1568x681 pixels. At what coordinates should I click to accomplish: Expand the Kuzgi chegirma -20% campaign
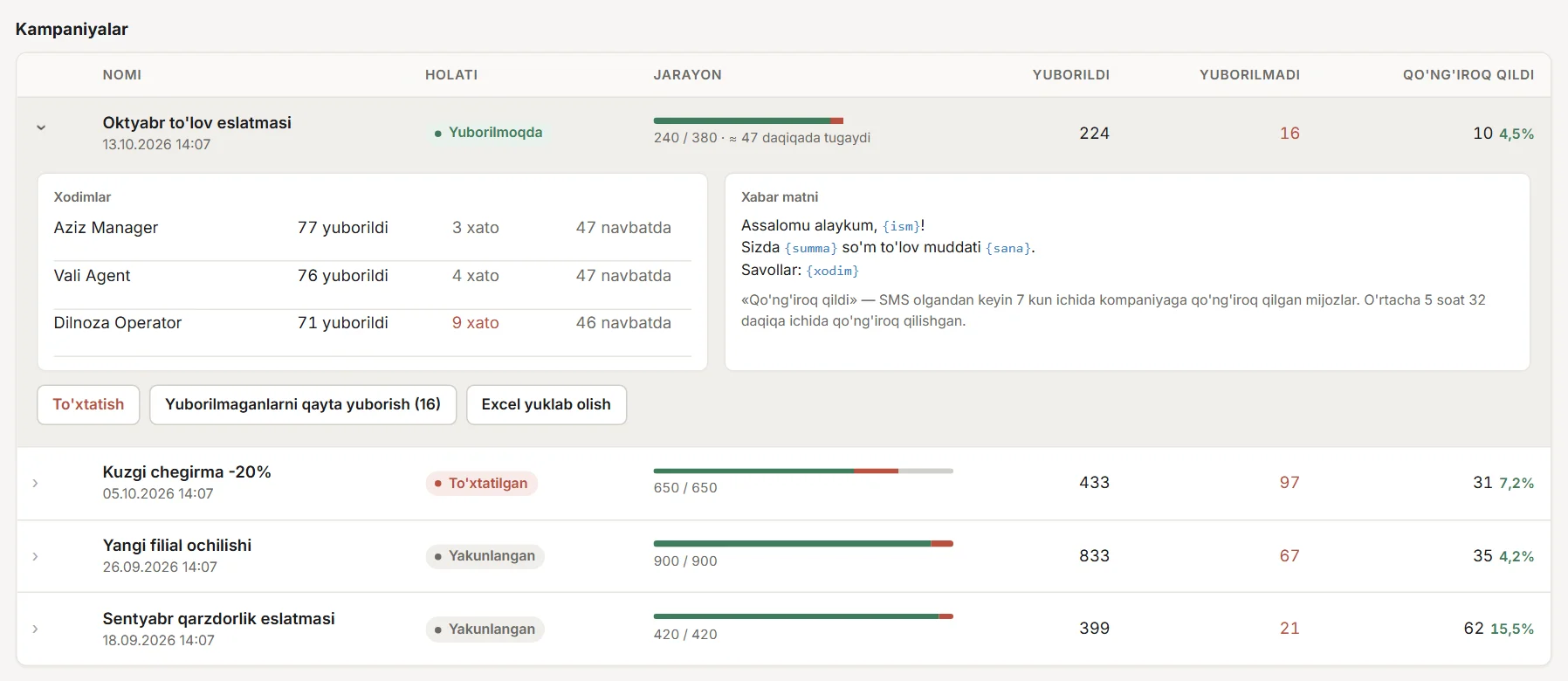(35, 483)
